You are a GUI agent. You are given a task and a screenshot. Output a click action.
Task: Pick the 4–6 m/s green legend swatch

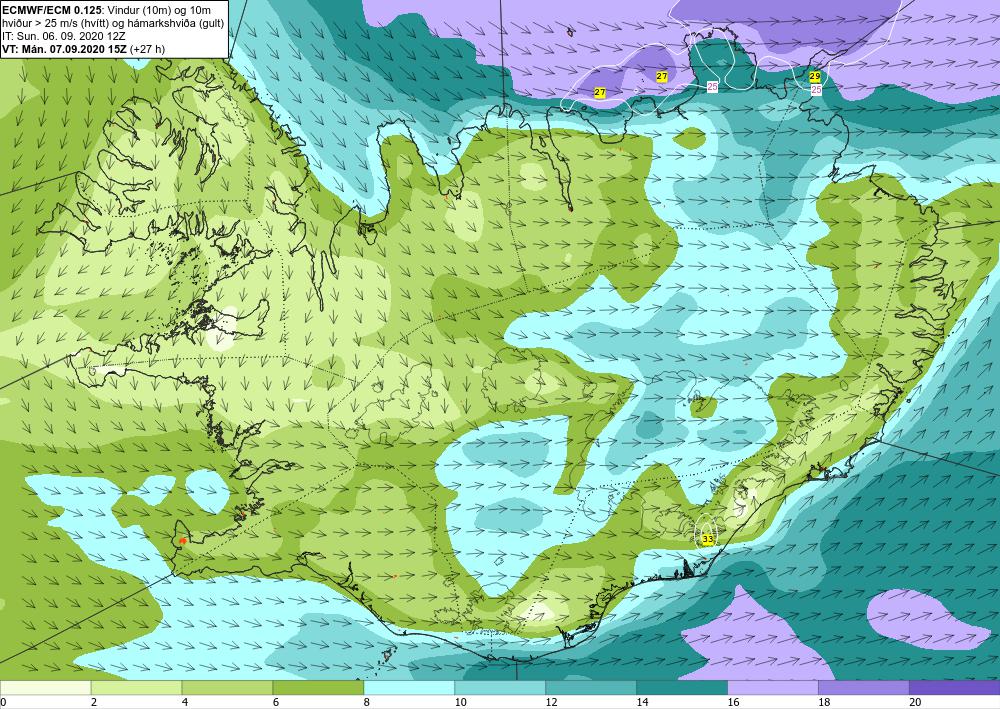[227, 688]
